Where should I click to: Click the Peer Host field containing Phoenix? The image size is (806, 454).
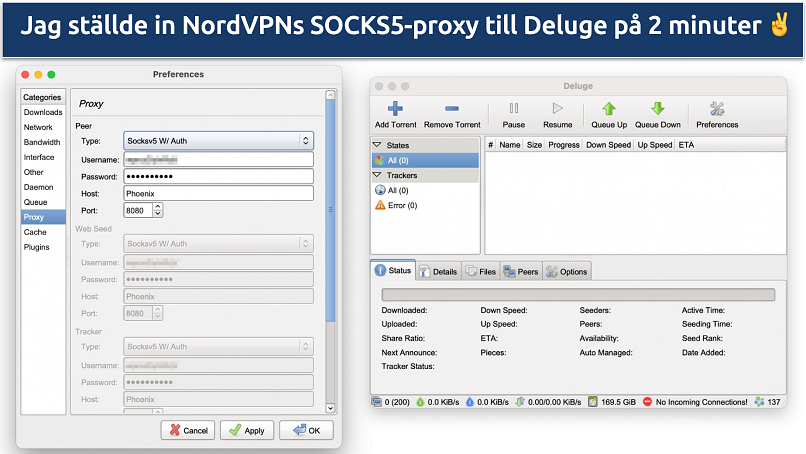coord(218,194)
